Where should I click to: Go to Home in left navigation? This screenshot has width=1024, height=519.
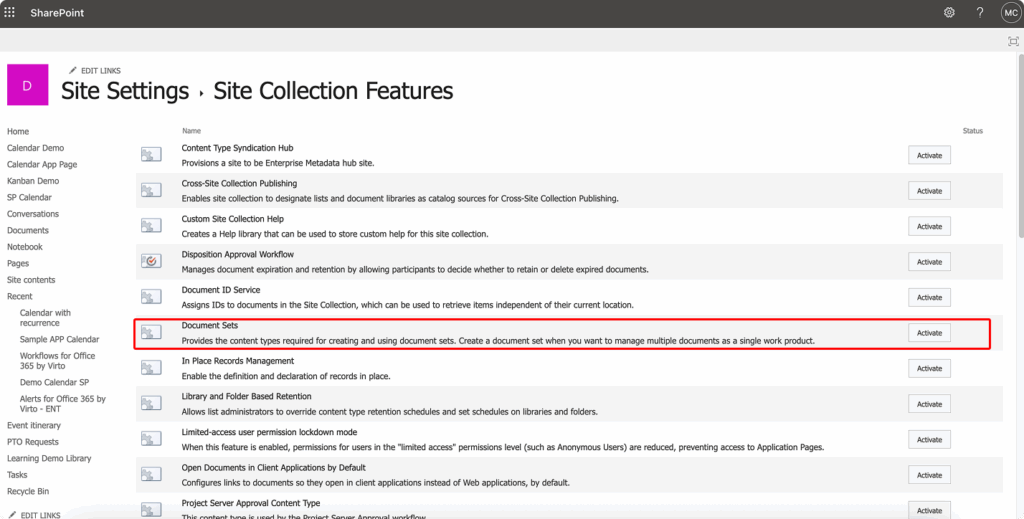pos(18,131)
